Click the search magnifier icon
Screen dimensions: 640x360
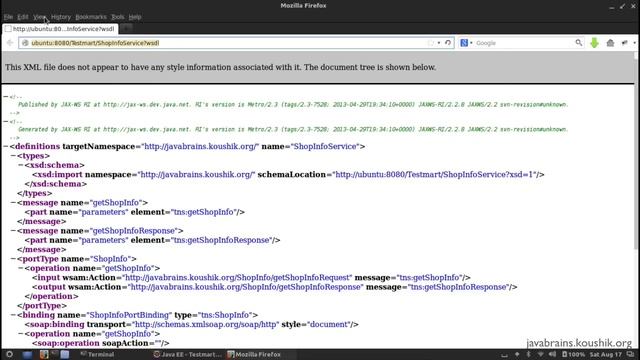click(578, 42)
